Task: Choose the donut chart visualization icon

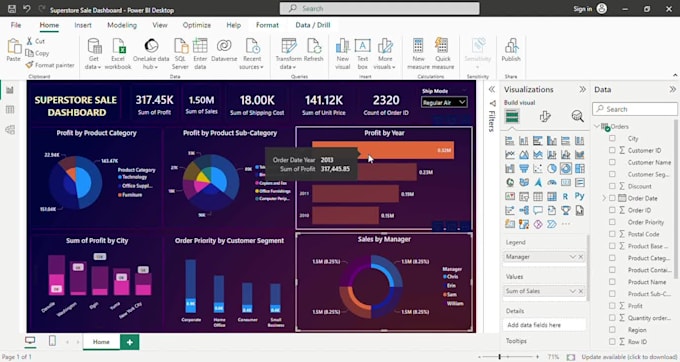Action: 566,168
